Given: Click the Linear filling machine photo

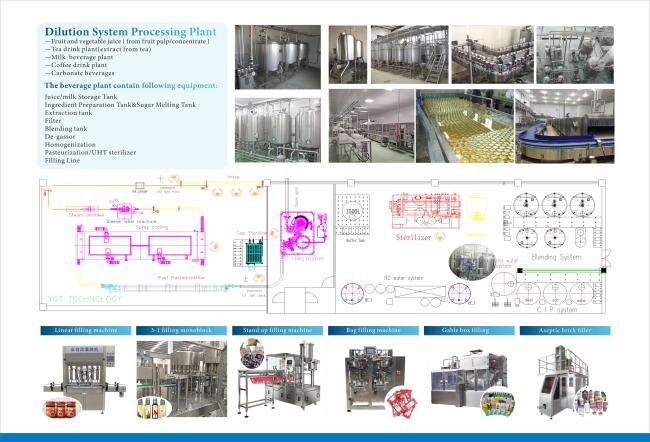Looking at the screenshot, I should pyautogui.click(x=76, y=379).
